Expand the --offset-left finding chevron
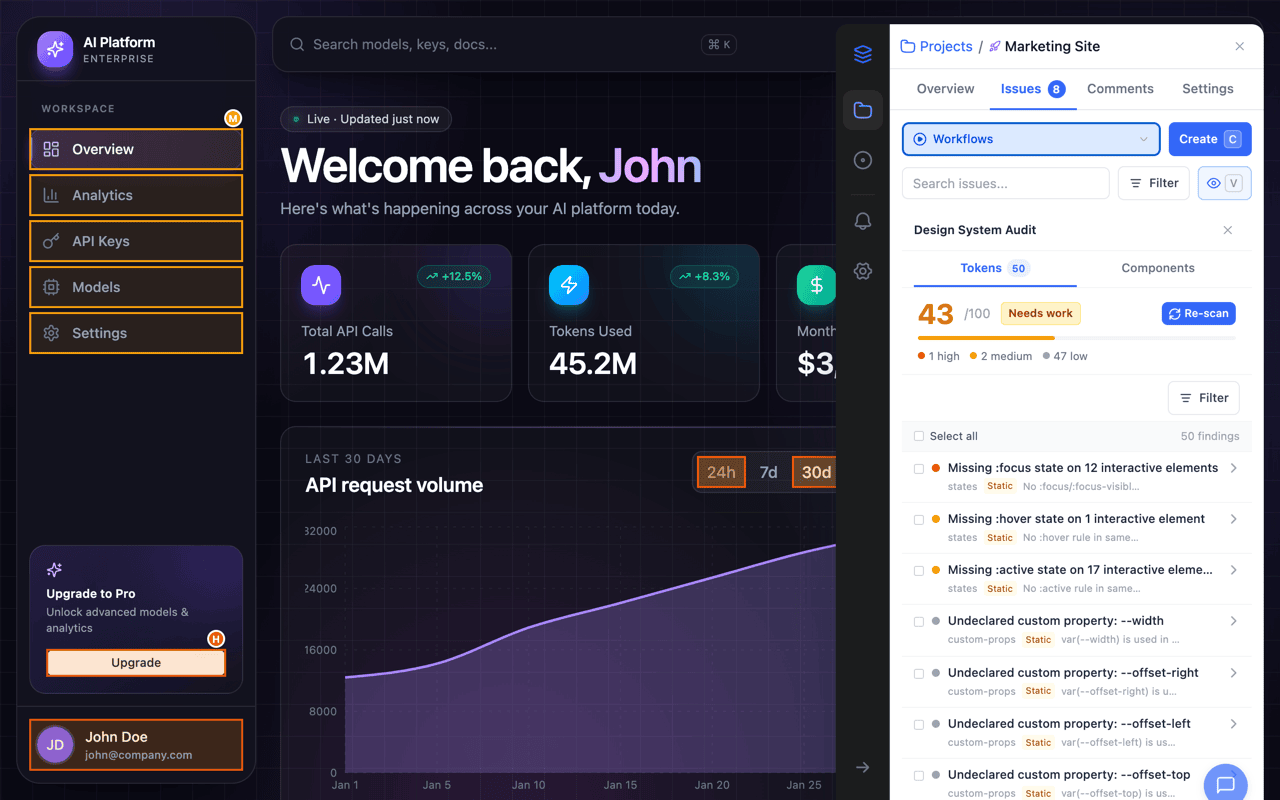The height and width of the screenshot is (800, 1280). tap(1234, 724)
